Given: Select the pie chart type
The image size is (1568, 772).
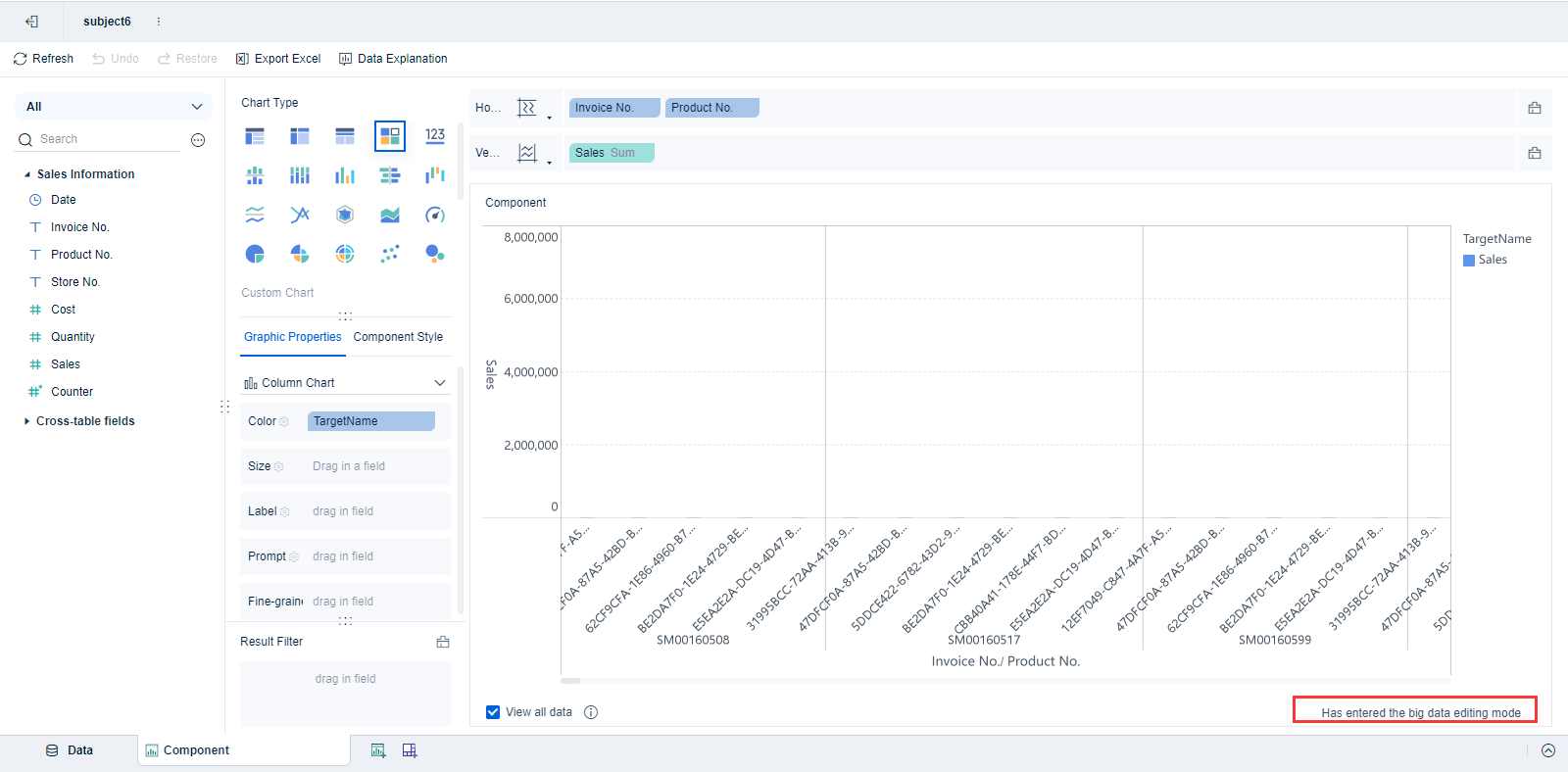Looking at the screenshot, I should [255, 254].
